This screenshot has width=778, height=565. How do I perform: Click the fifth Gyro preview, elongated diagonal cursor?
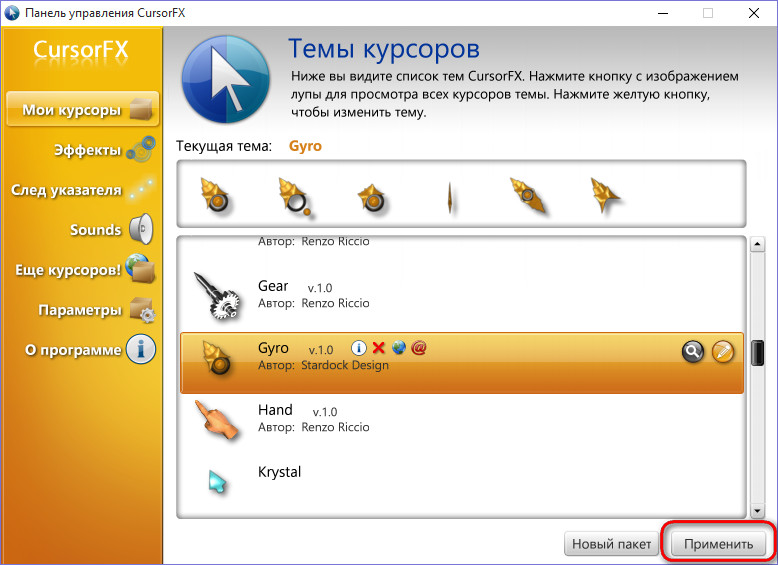click(529, 195)
